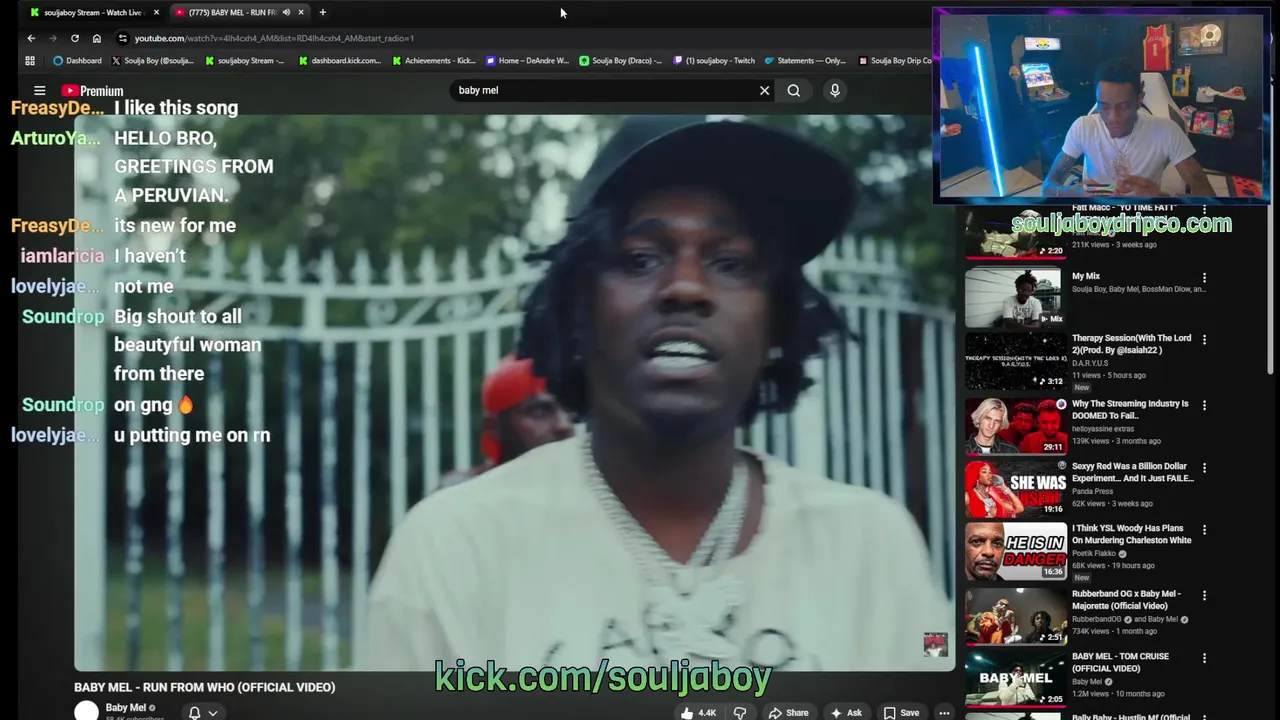Open 'Why The Streaming Industry Is DOOMED' title
1280x720 pixels.
point(1130,409)
